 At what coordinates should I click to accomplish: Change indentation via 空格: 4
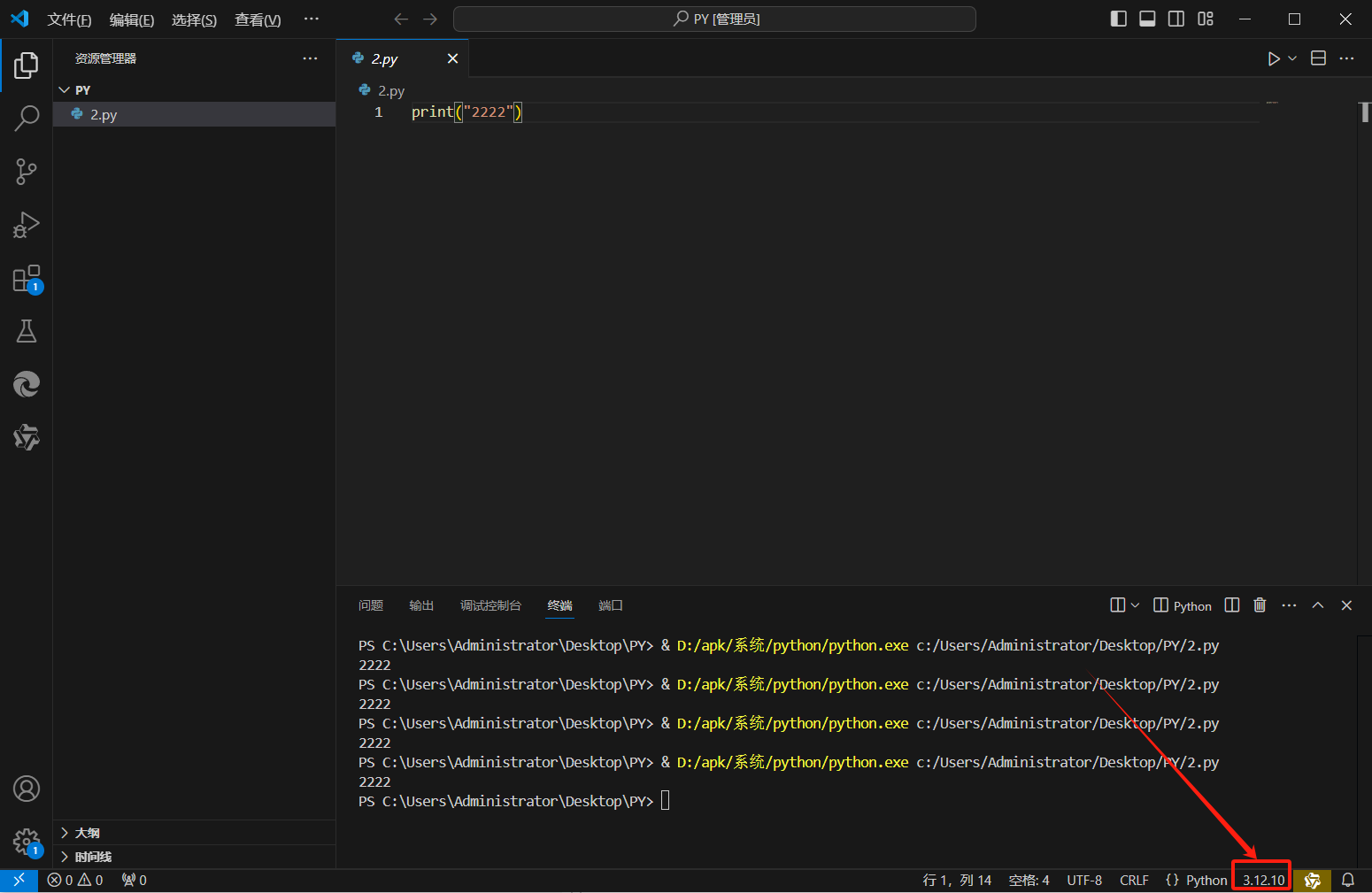(1029, 880)
